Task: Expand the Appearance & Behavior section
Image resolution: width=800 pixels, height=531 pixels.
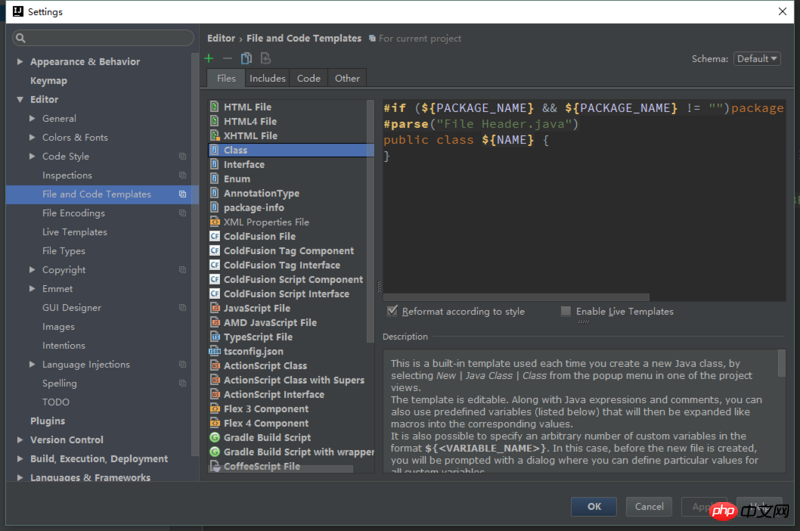Action: [x=20, y=62]
